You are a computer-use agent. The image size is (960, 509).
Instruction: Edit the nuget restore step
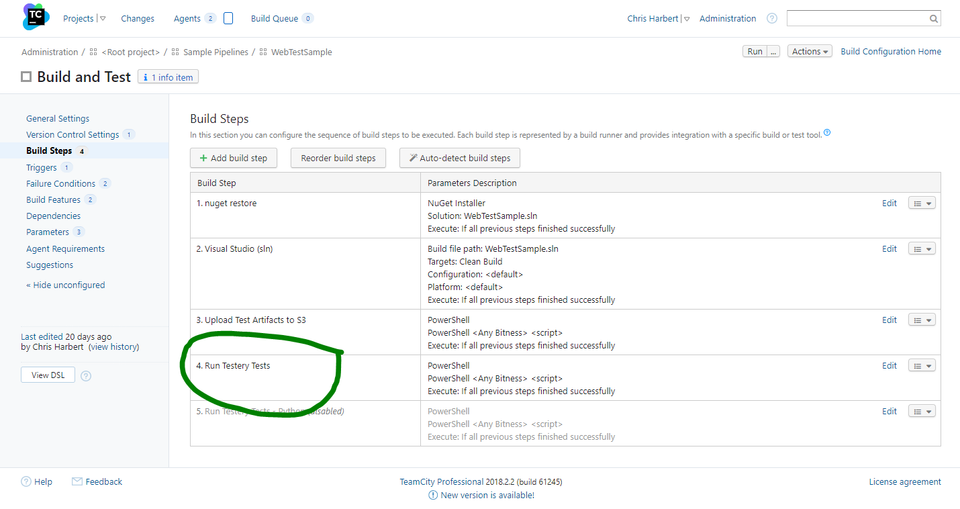pyautogui.click(x=889, y=203)
